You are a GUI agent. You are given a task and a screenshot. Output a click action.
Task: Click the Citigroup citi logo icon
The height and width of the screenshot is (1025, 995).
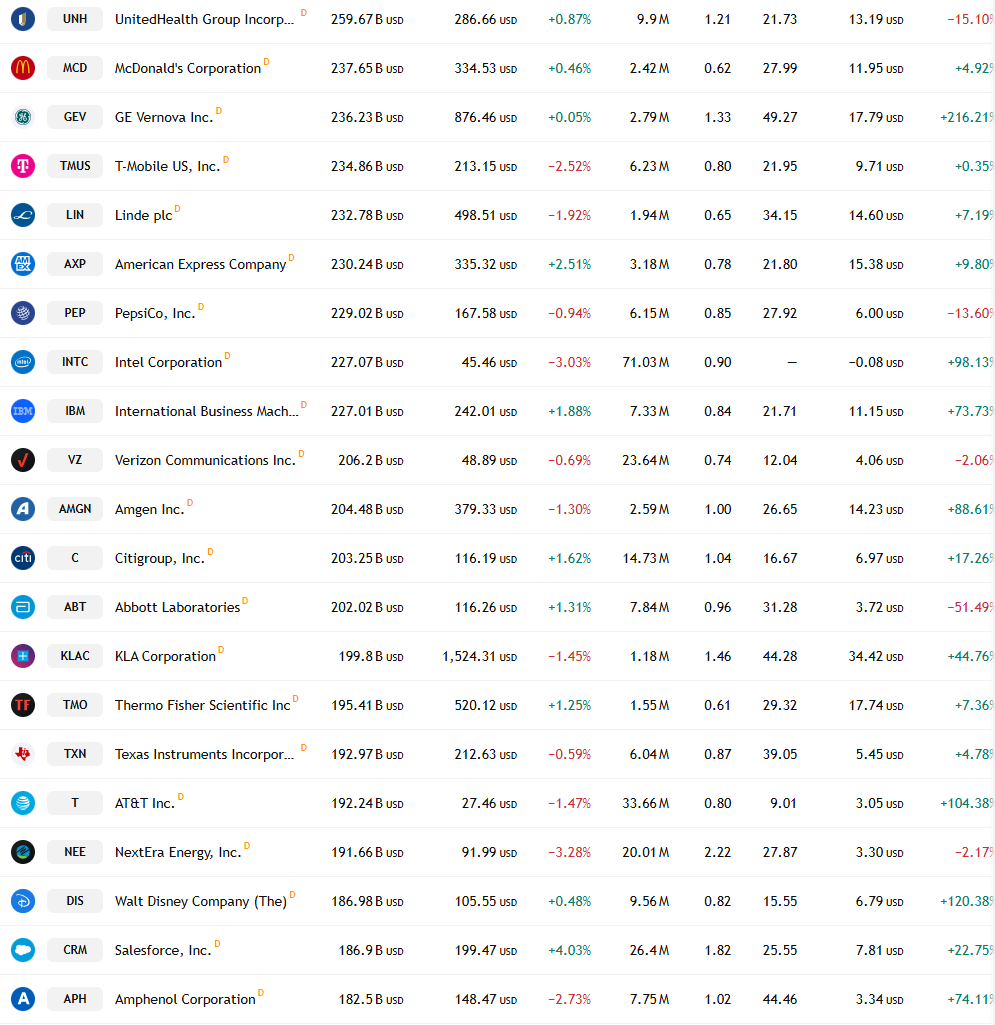tap(23, 558)
